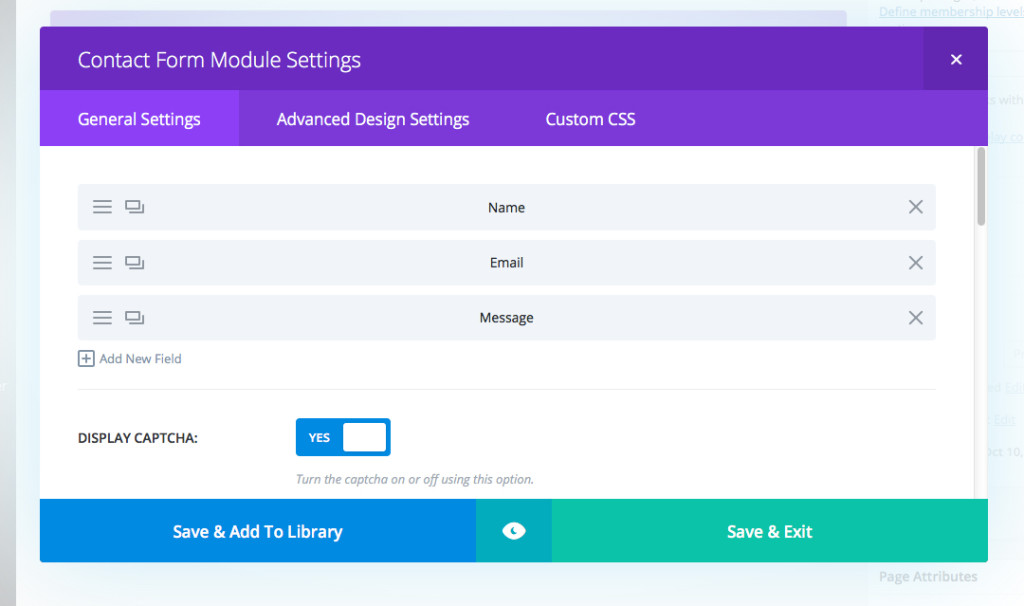Click the duplicate icon on the Name field
Image resolution: width=1024 pixels, height=606 pixels.
[x=134, y=207]
